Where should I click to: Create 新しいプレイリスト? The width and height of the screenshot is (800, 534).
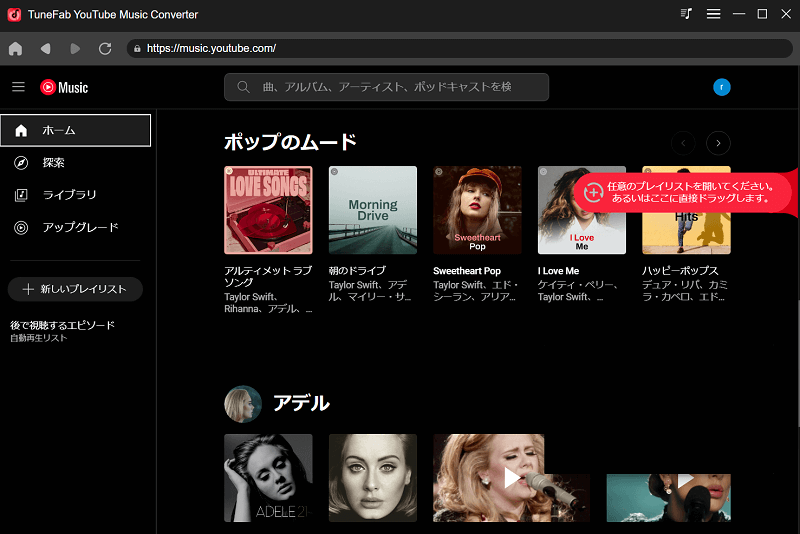point(75,289)
